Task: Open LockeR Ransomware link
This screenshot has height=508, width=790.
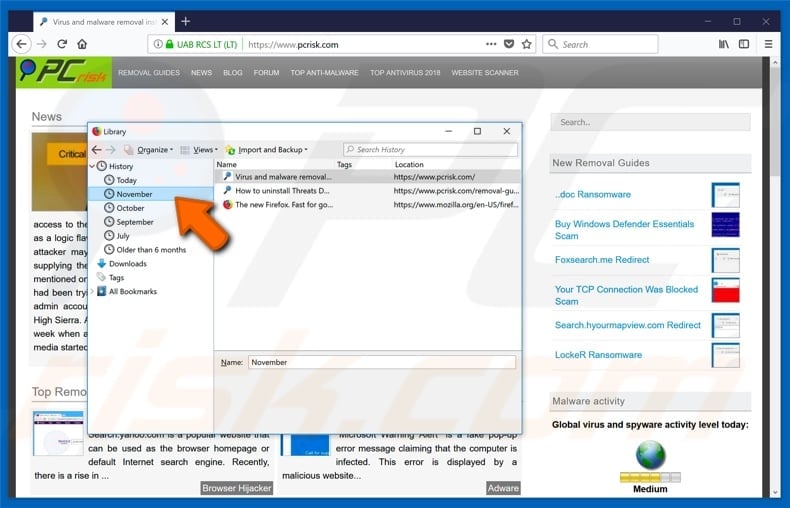Action: pyautogui.click(x=598, y=355)
